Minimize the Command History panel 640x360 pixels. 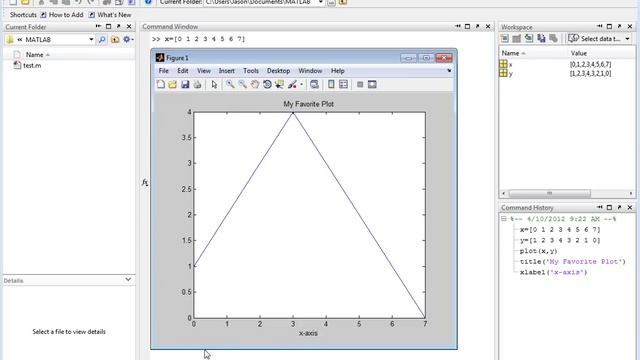pos(599,207)
